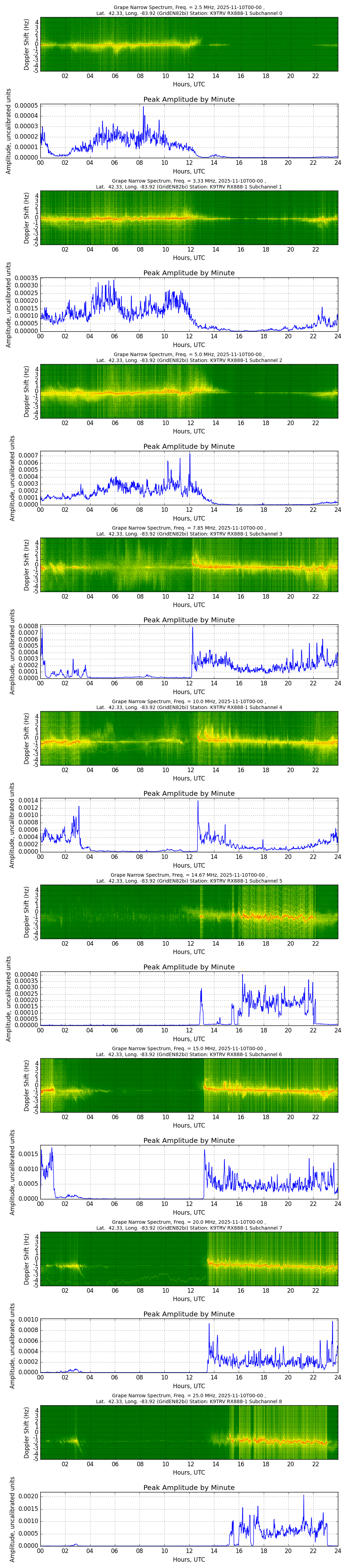Click the station line ending 'Subchannel 7'
Screen dimensions: 348x1568
coord(189,1228)
